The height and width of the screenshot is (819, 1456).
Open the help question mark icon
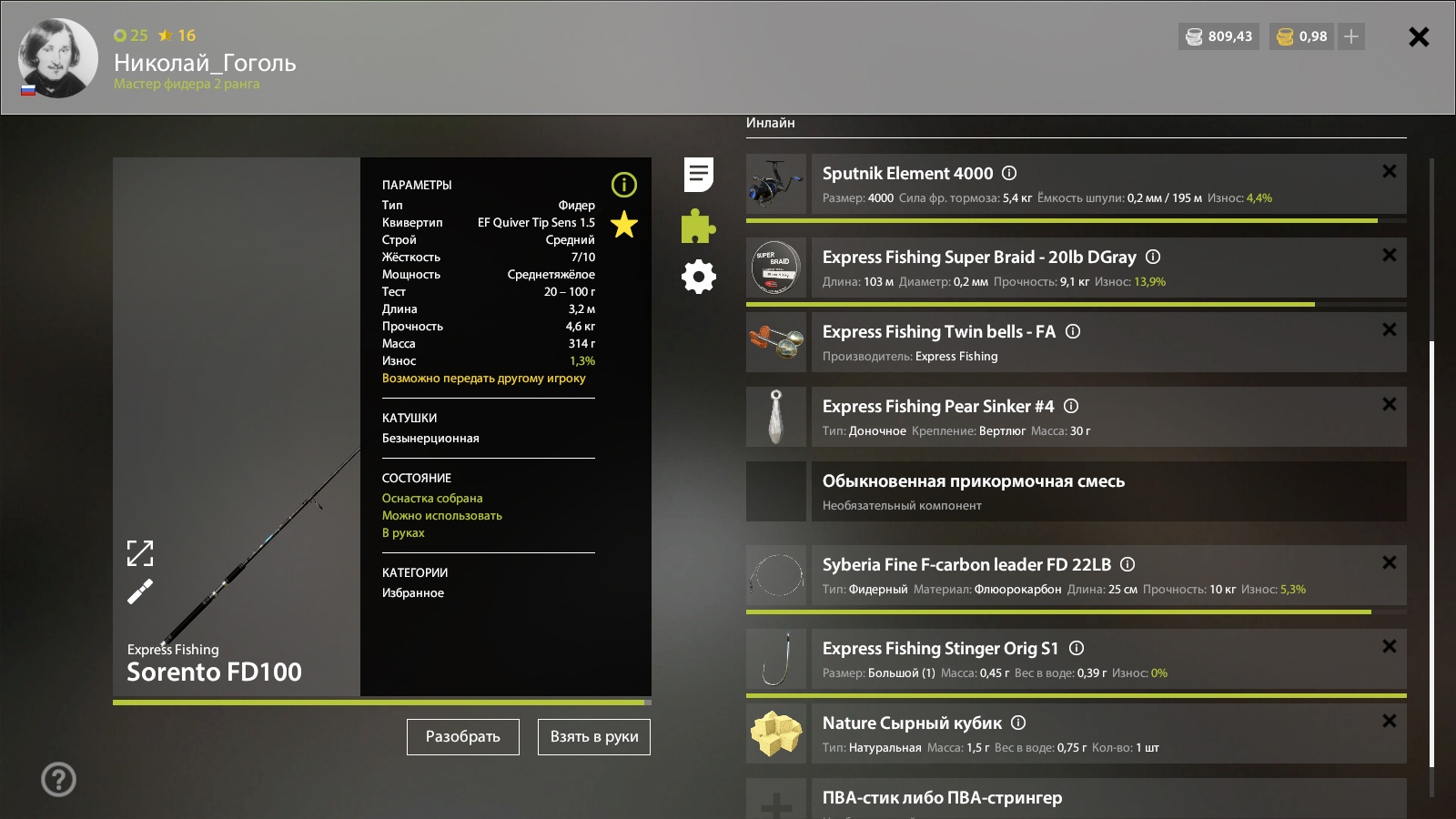(58, 779)
